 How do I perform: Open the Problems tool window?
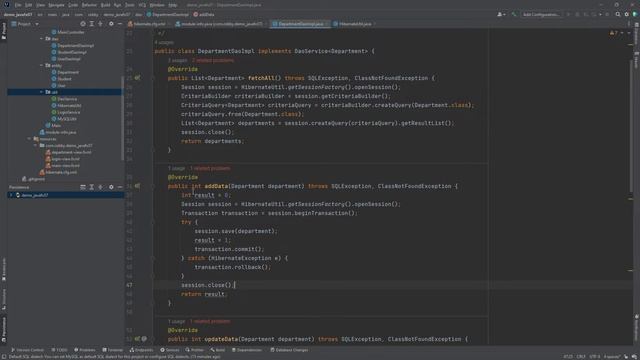(x=84, y=350)
